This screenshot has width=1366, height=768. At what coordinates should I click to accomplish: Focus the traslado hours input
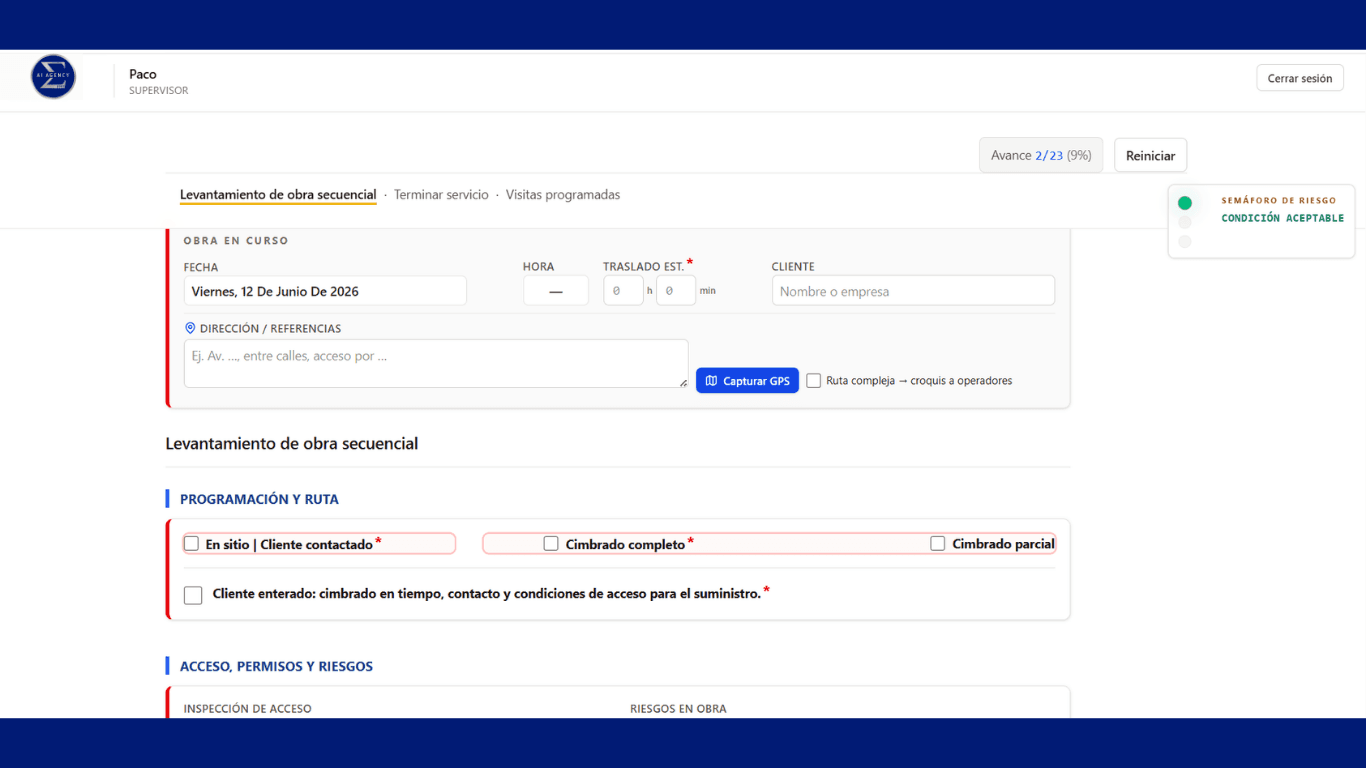coord(623,291)
